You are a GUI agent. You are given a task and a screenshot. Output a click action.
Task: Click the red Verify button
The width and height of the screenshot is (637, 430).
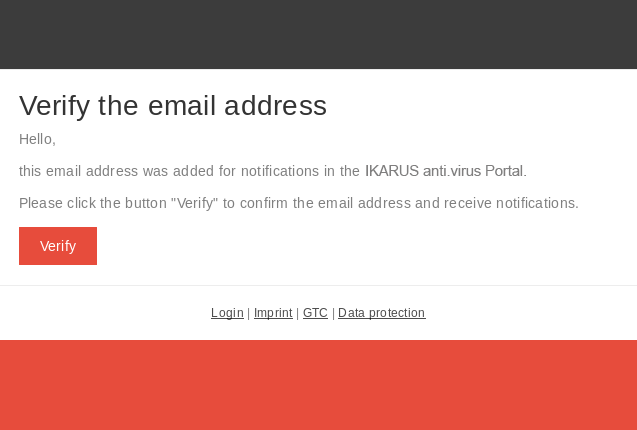[58, 246]
